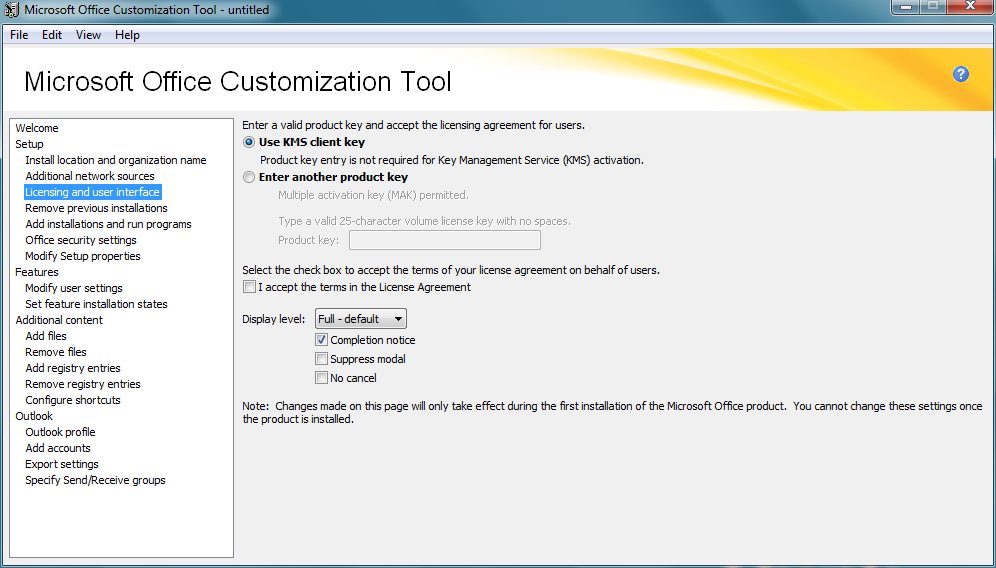Open Additional network sources page

pyautogui.click(x=90, y=176)
